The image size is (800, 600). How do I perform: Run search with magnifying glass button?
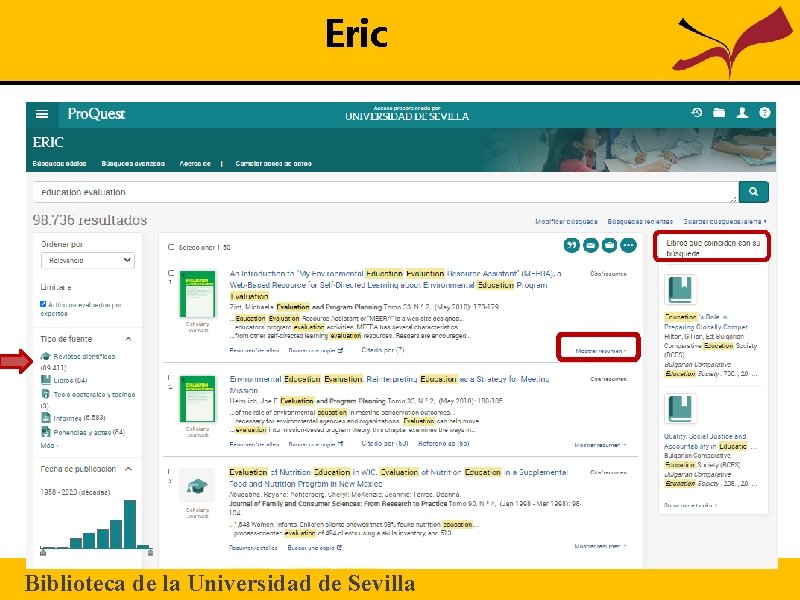coord(753,192)
